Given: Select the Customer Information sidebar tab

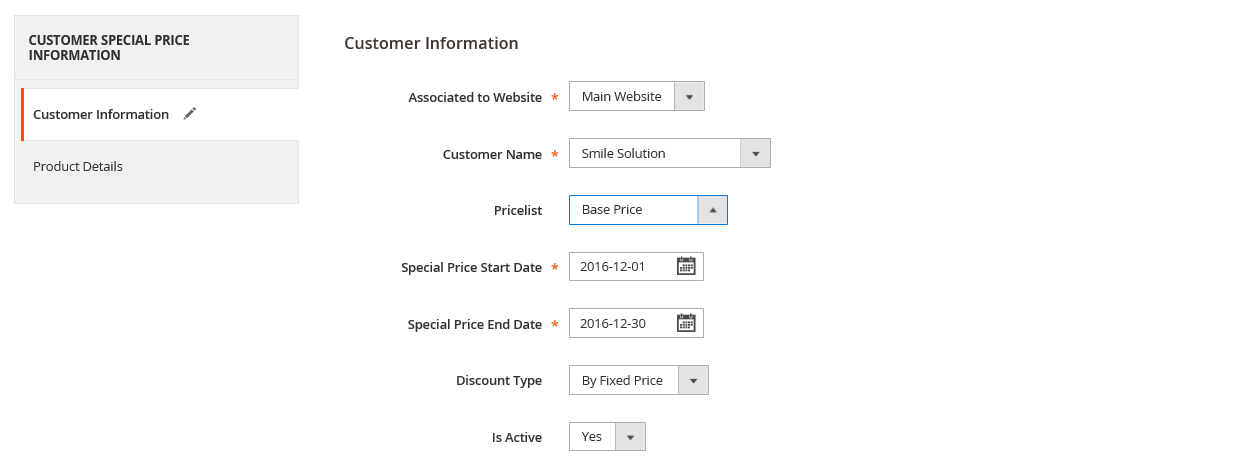Looking at the screenshot, I should tap(100, 115).
